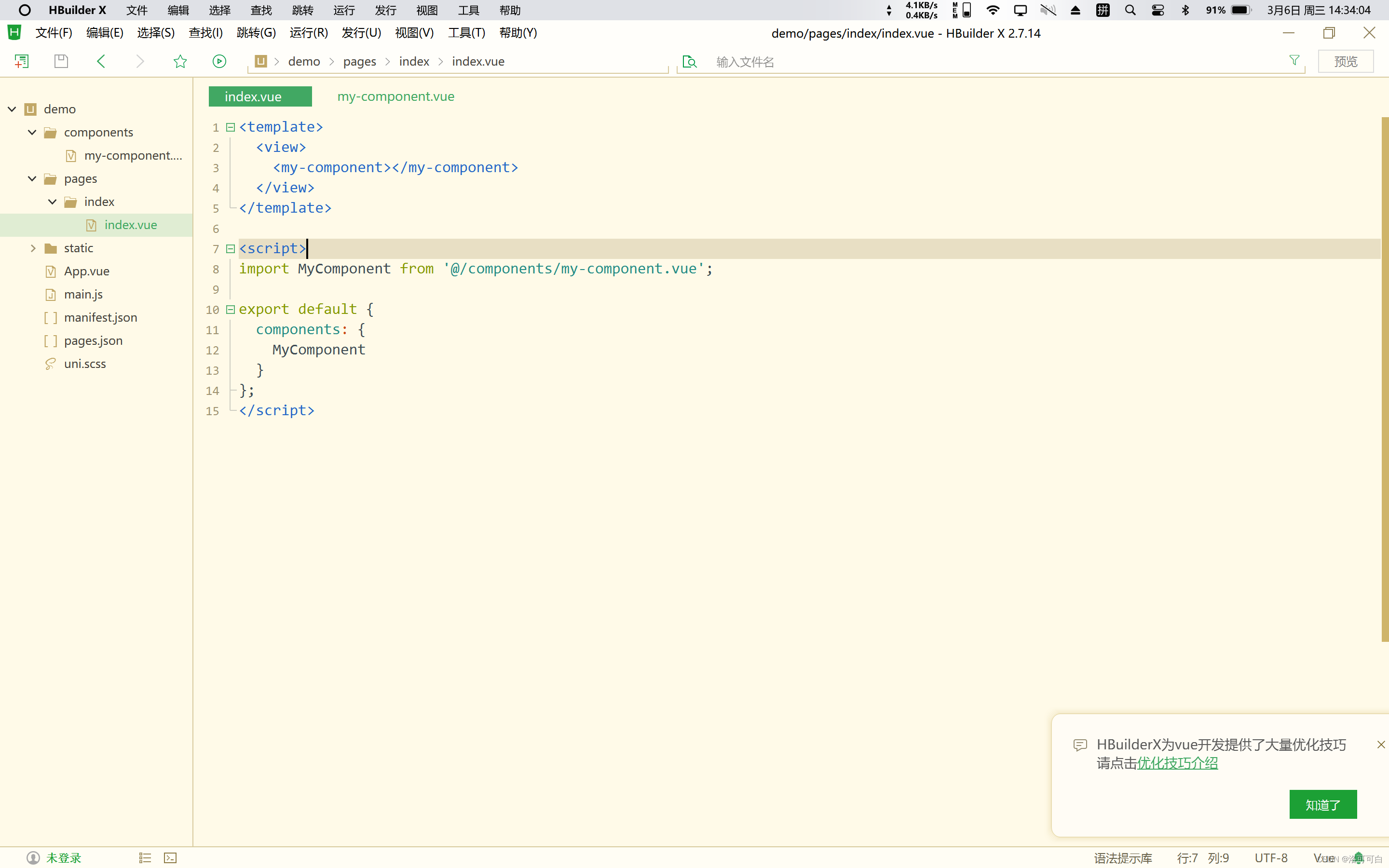
Task: Open the 运行(R) menu
Action: [308, 33]
